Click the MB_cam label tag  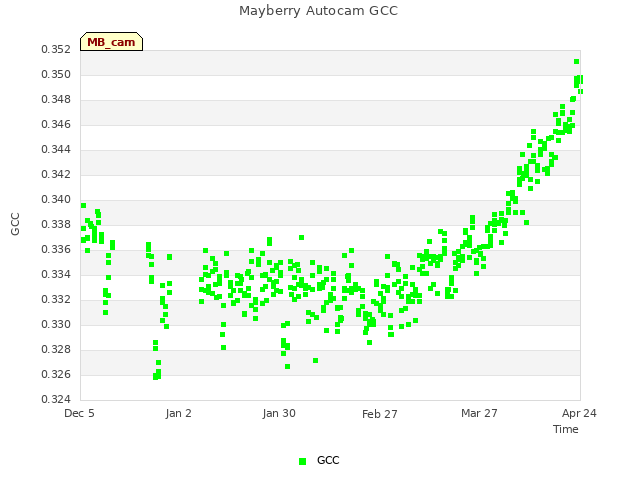tap(111, 42)
